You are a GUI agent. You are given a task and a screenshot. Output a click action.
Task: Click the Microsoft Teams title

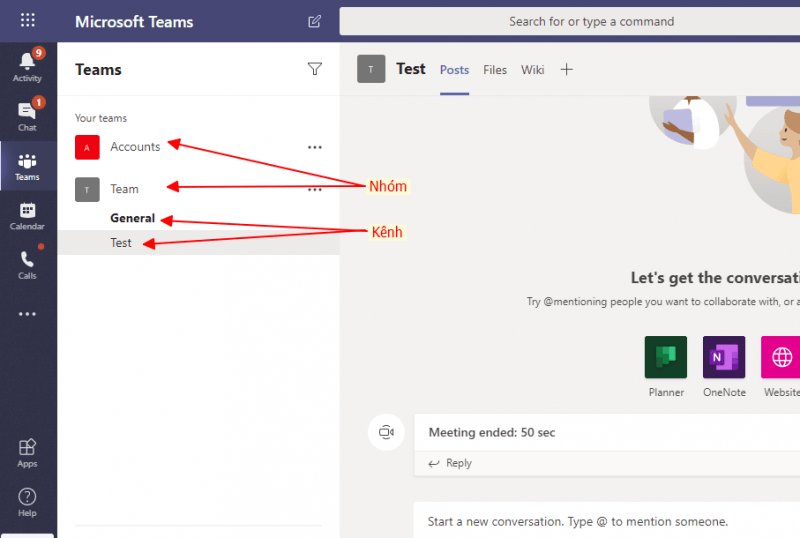[x=134, y=21]
